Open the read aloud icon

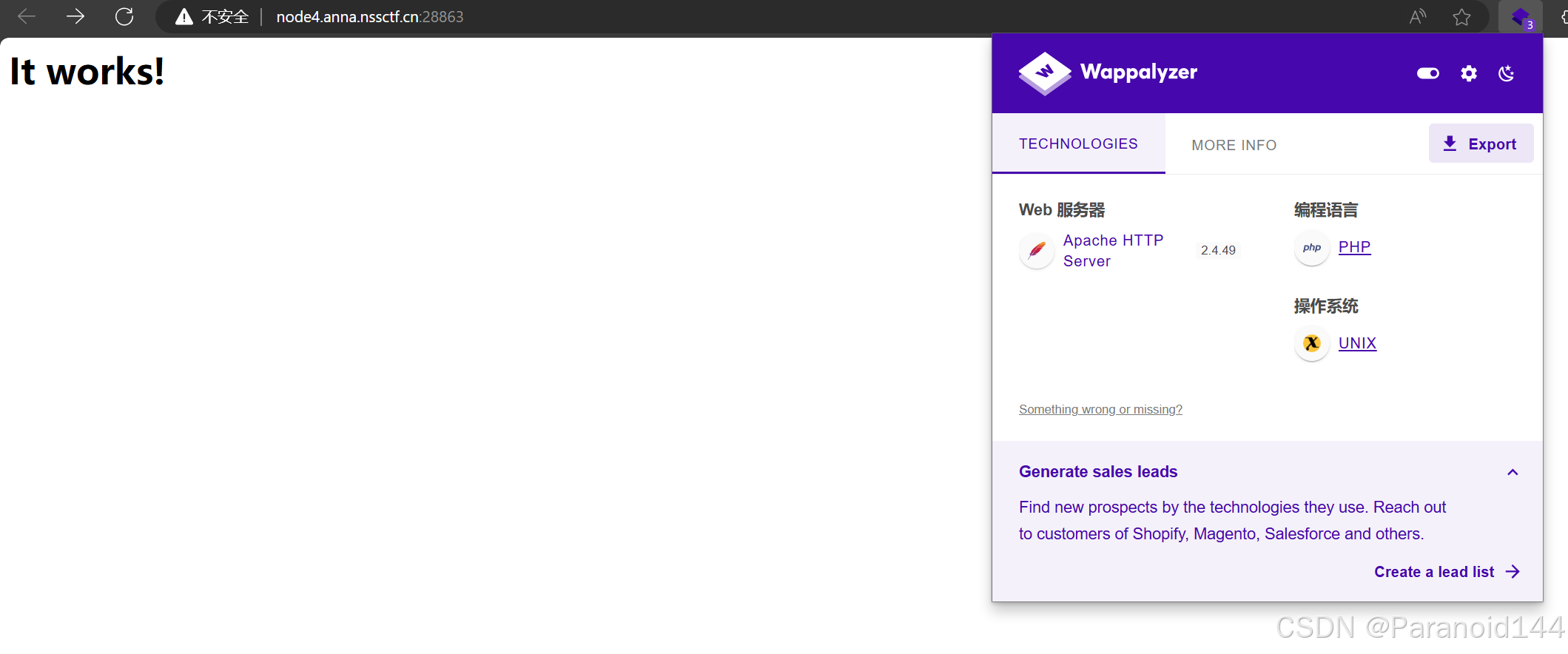(1418, 17)
